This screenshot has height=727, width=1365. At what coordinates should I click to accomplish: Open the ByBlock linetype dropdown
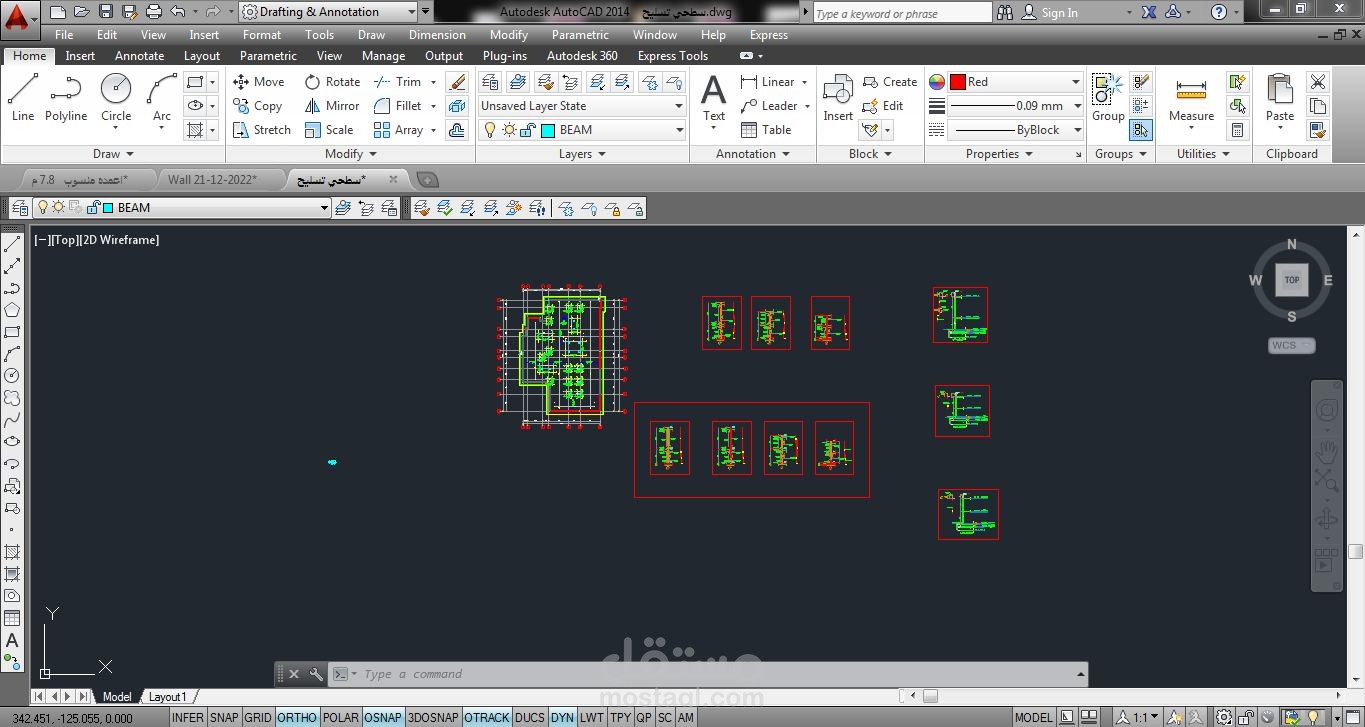[1015, 130]
